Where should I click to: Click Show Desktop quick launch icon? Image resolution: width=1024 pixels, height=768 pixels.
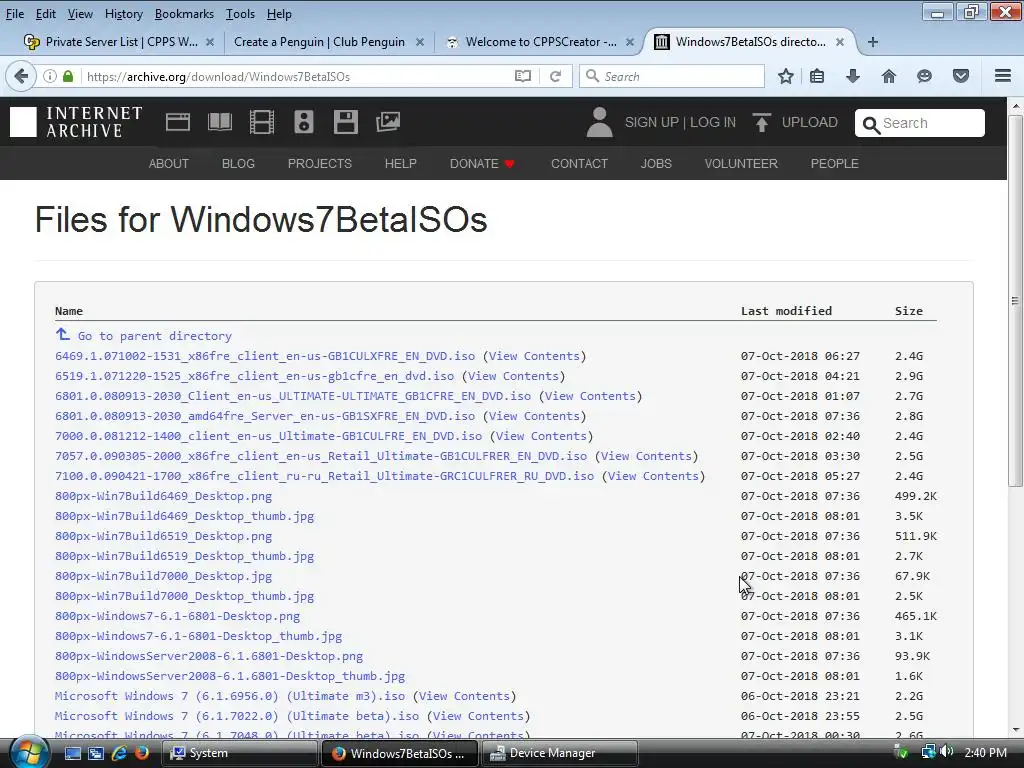tap(72, 753)
